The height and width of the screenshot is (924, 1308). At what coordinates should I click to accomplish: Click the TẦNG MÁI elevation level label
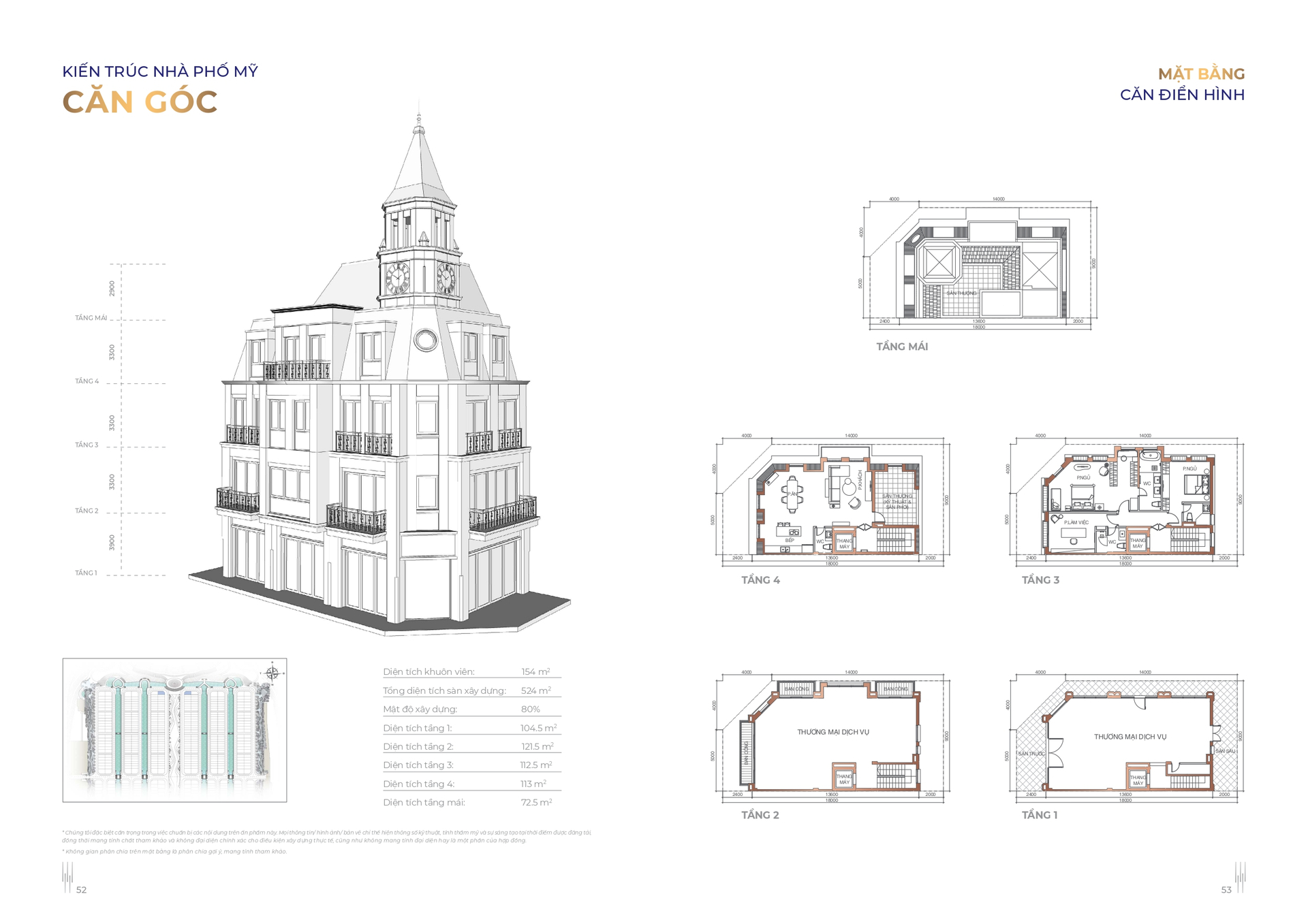click(91, 318)
